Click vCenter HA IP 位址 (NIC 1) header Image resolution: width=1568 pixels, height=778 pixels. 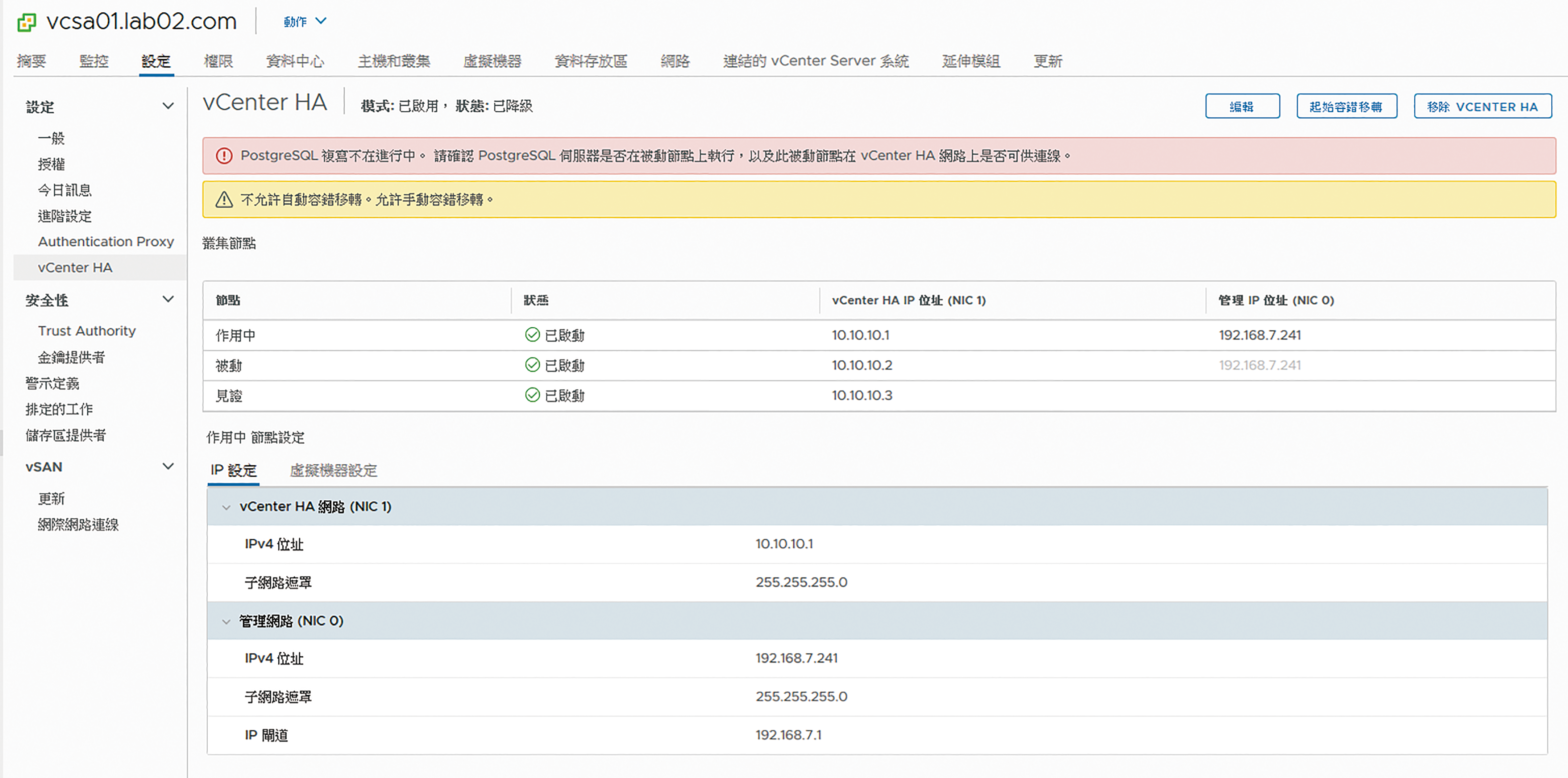[x=909, y=300]
